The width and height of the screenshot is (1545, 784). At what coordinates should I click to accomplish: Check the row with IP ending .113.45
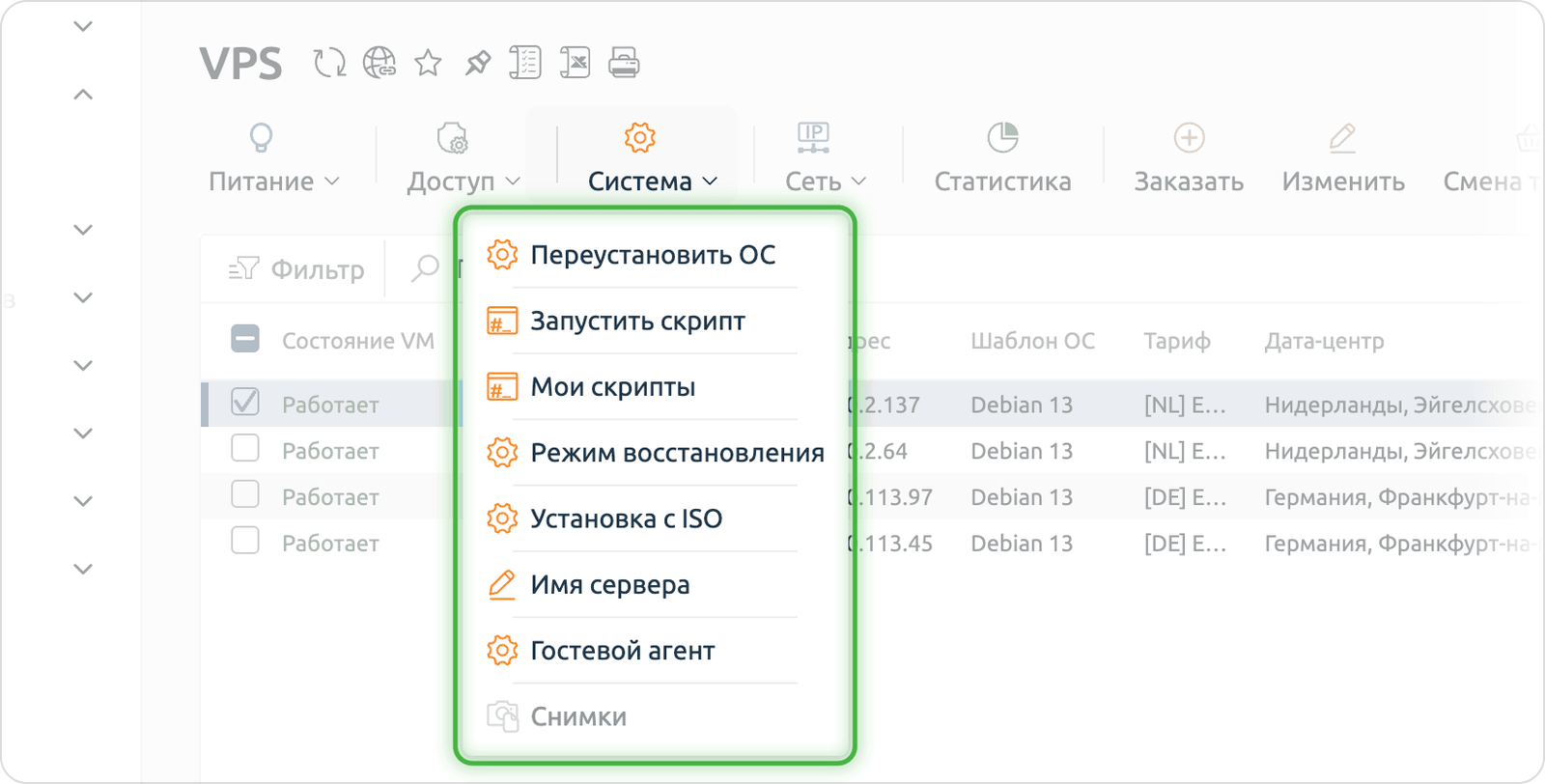pos(245,541)
